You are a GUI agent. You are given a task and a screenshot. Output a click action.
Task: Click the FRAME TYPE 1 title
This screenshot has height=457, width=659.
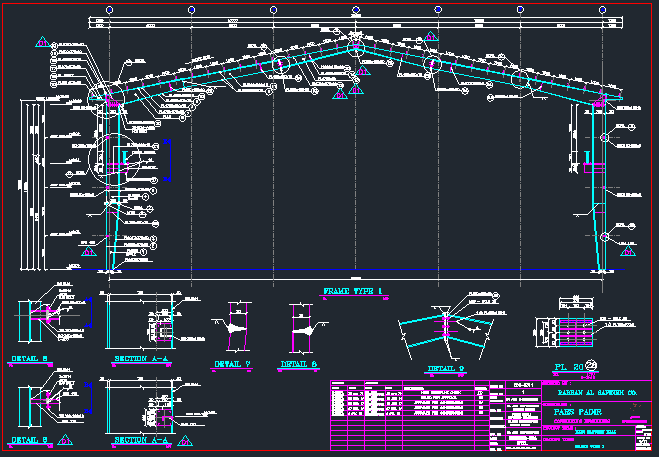[x=353, y=291]
